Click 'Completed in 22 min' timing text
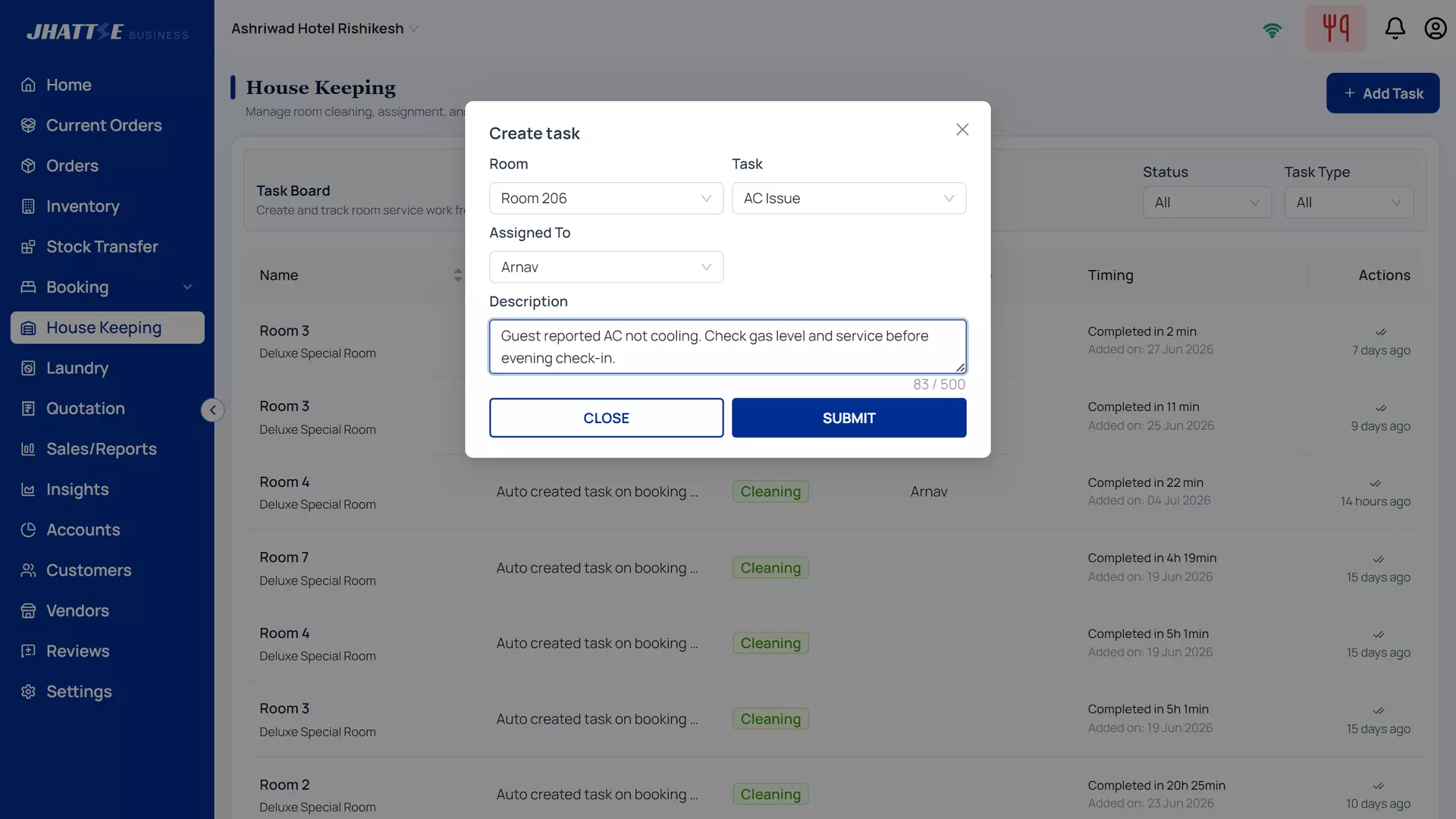This screenshot has width=1456, height=819. (x=1145, y=483)
